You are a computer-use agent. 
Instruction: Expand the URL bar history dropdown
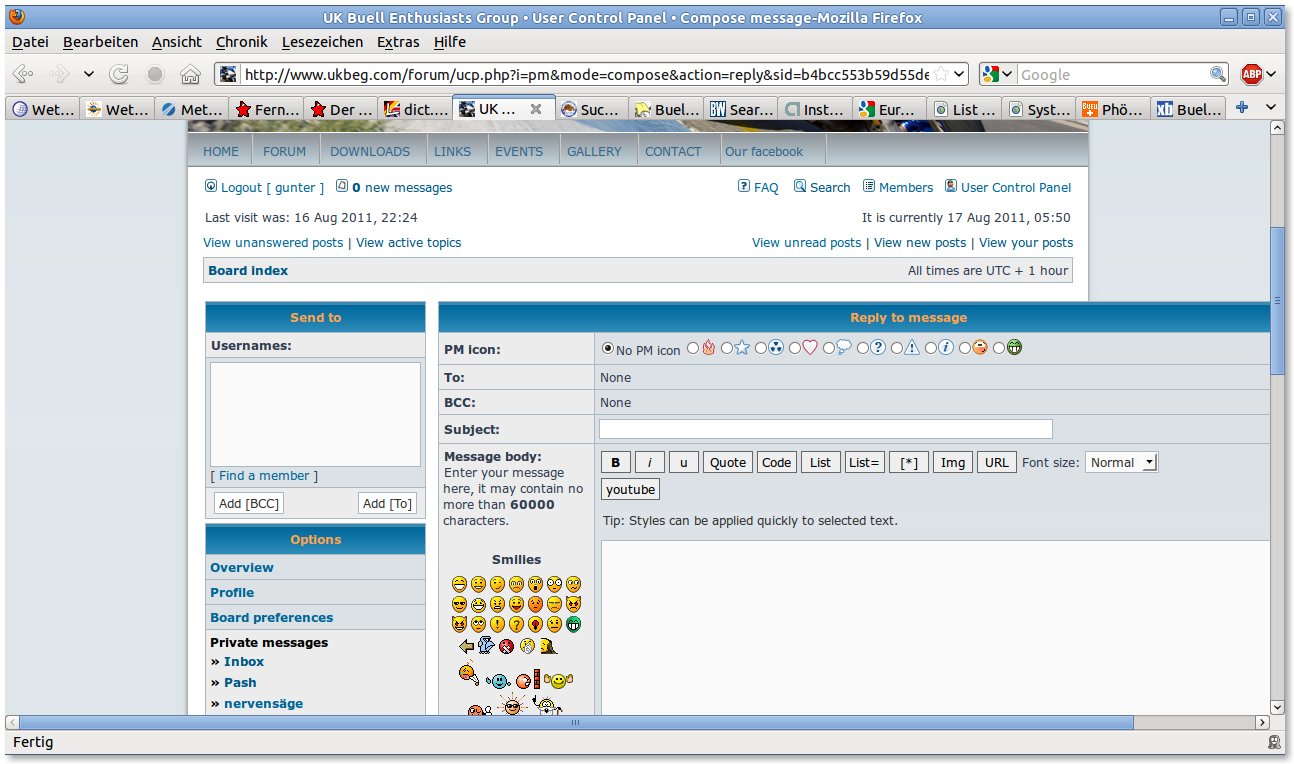click(959, 75)
